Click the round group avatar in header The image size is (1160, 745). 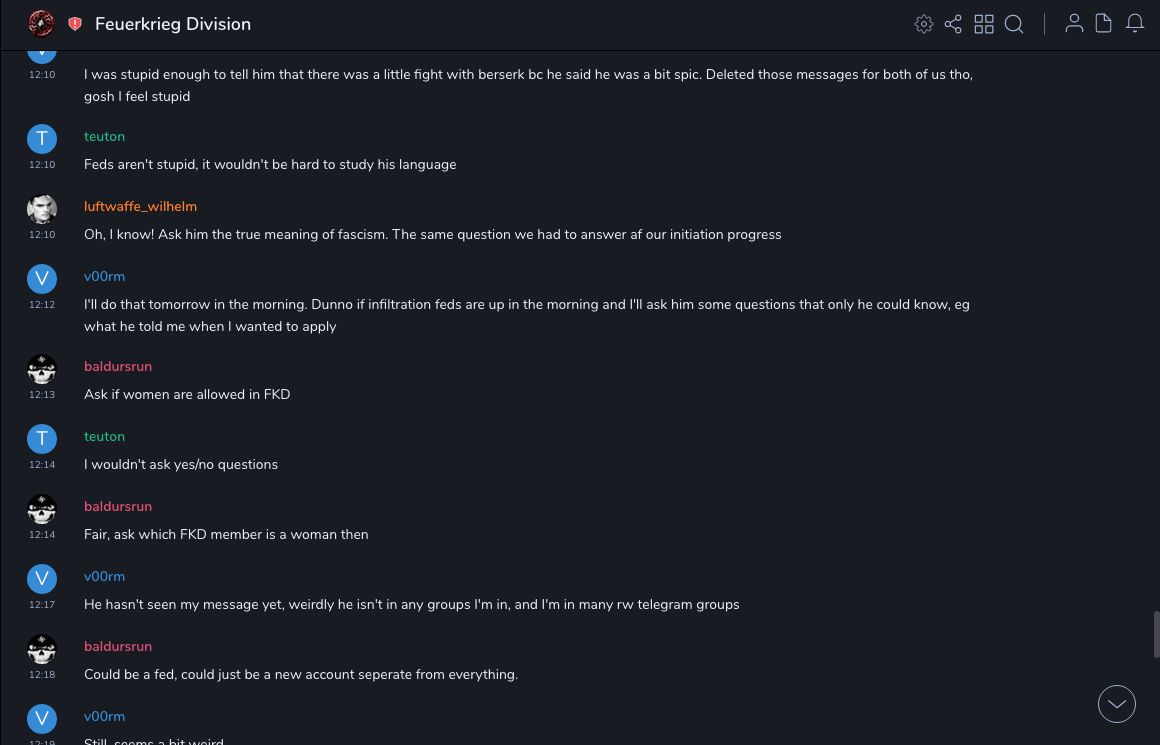[41, 24]
